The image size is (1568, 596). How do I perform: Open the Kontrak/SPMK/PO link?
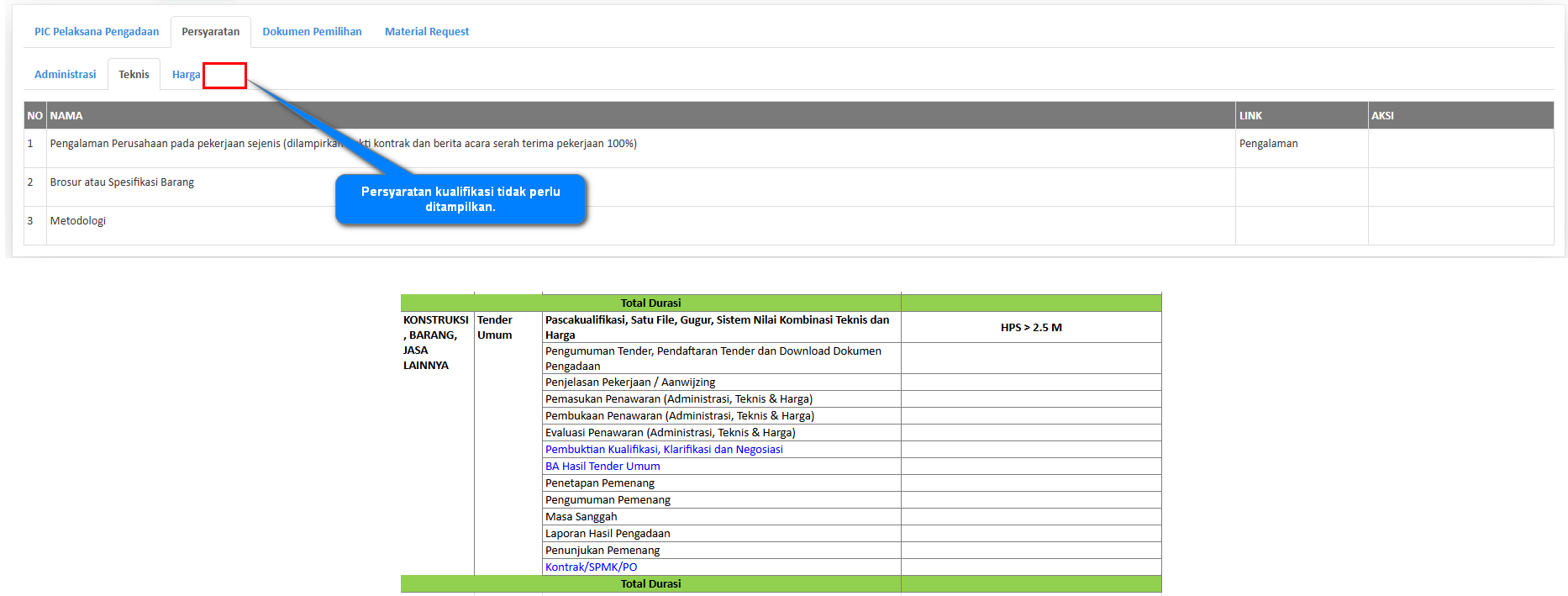pos(591,567)
